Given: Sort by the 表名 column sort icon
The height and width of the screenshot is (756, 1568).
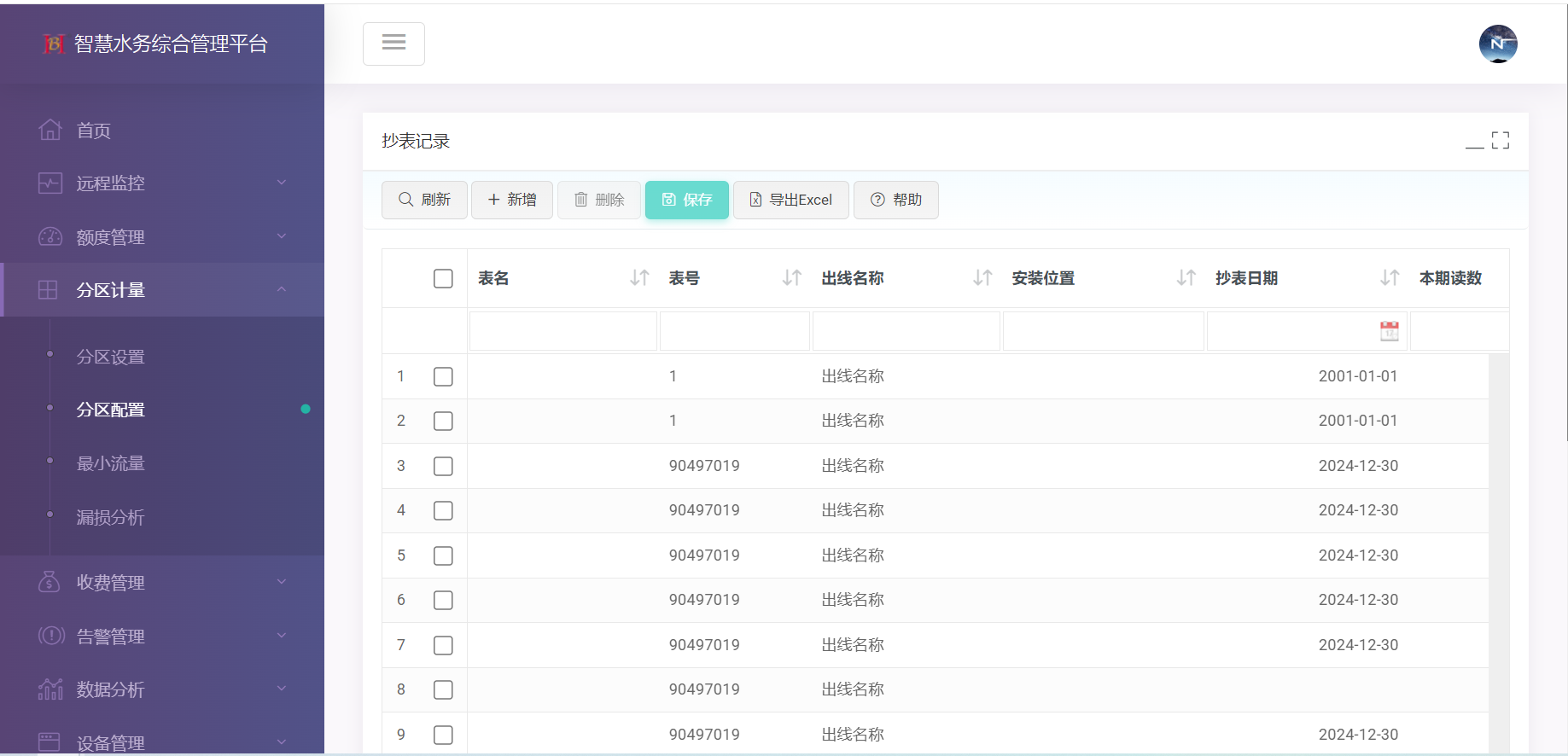Looking at the screenshot, I should coord(639,278).
